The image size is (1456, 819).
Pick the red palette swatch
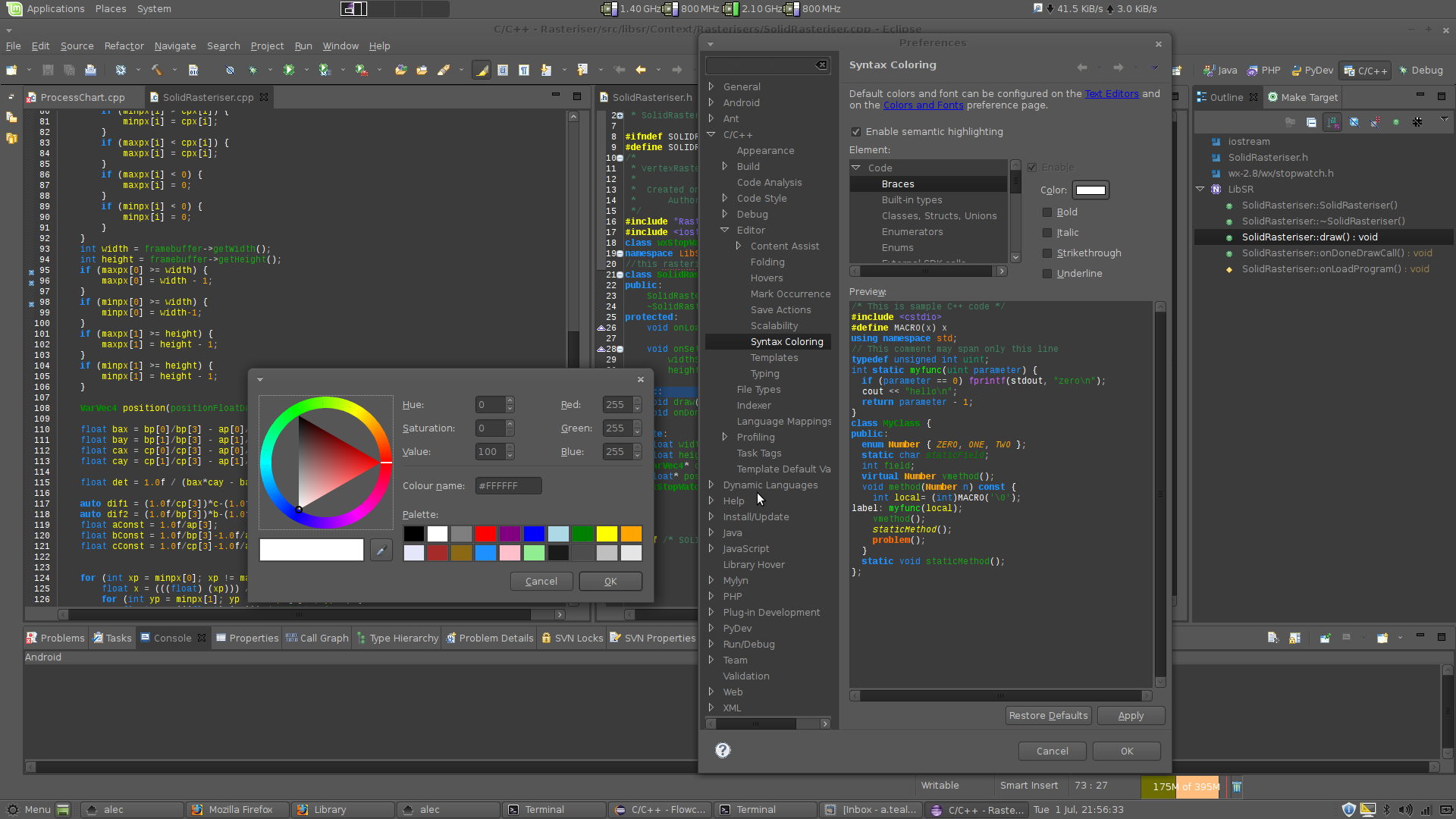click(x=485, y=534)
